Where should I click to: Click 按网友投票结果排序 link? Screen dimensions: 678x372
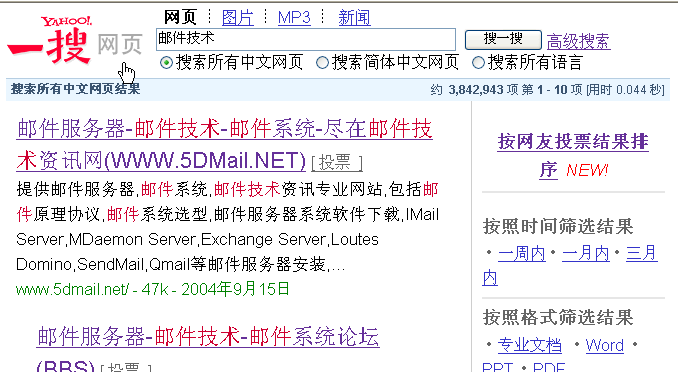coord(573,155)
